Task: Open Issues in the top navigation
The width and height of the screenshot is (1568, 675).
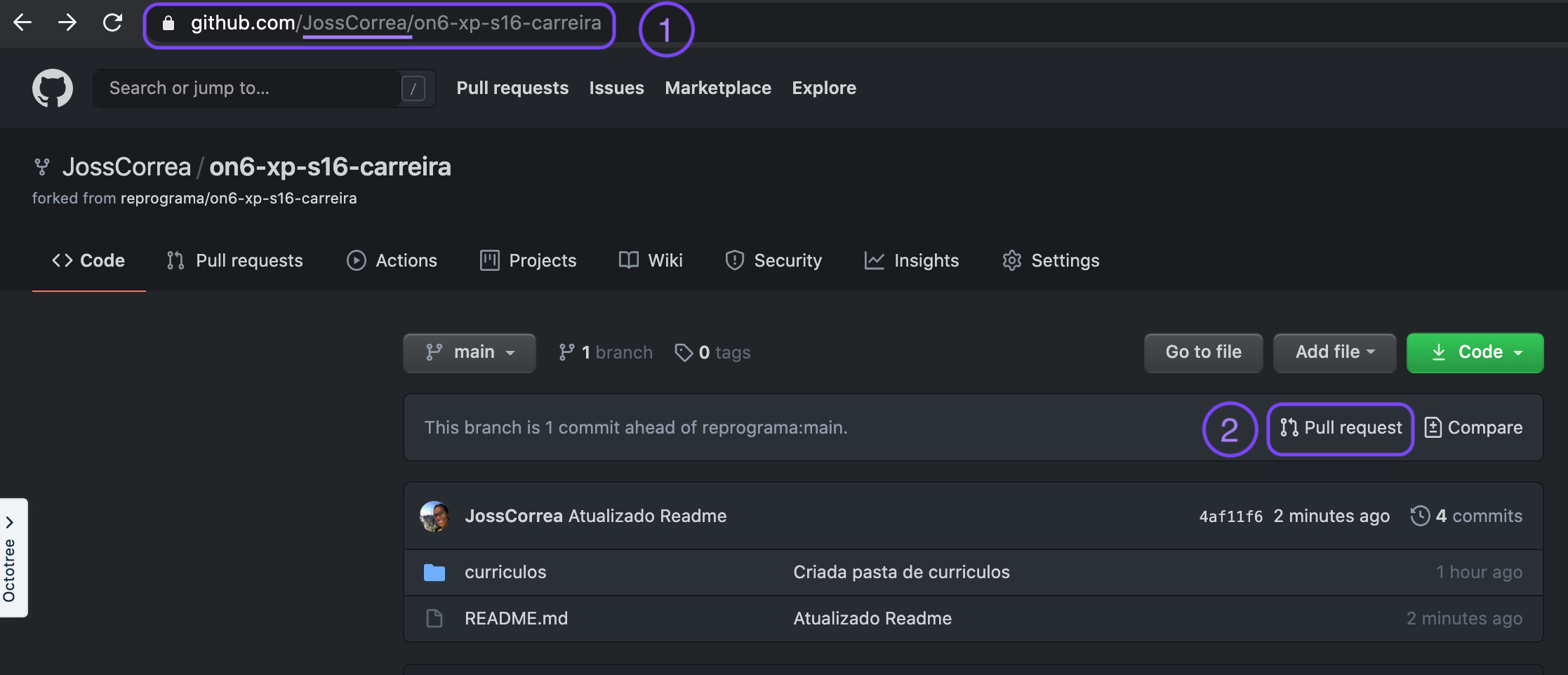Action: coord(616,88)
